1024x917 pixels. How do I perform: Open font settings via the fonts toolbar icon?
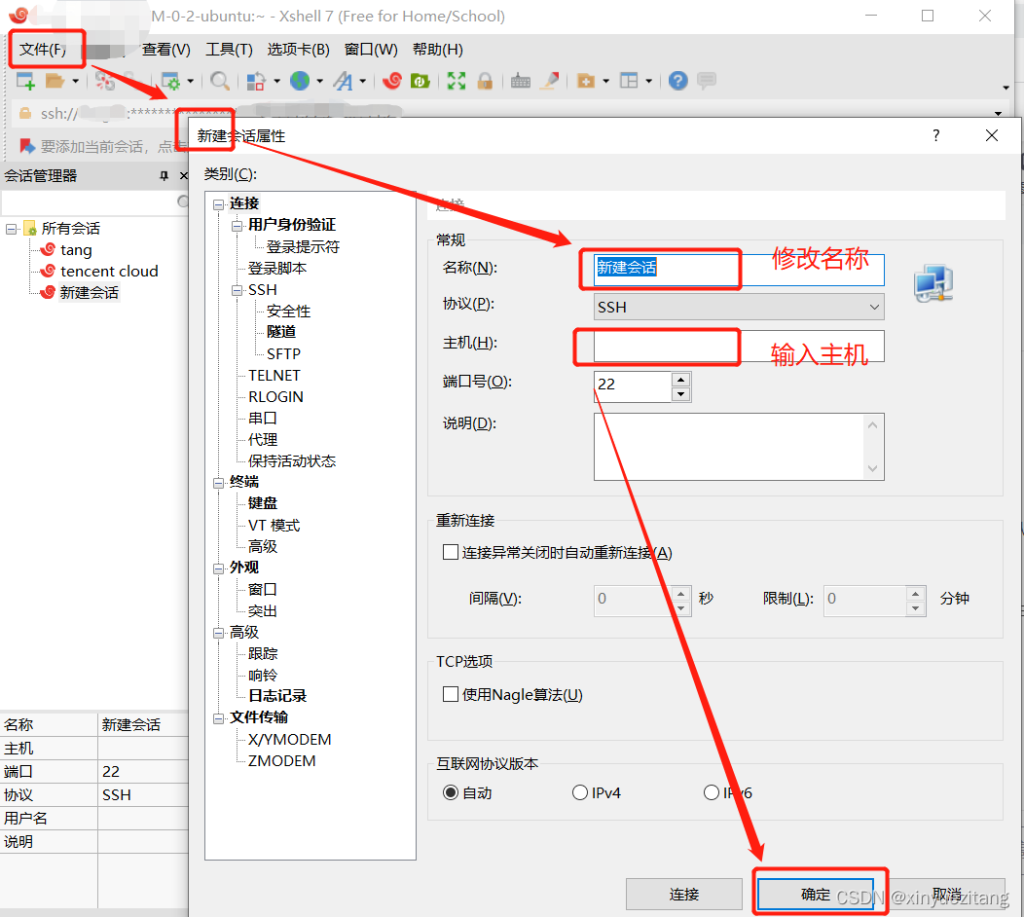344,81
